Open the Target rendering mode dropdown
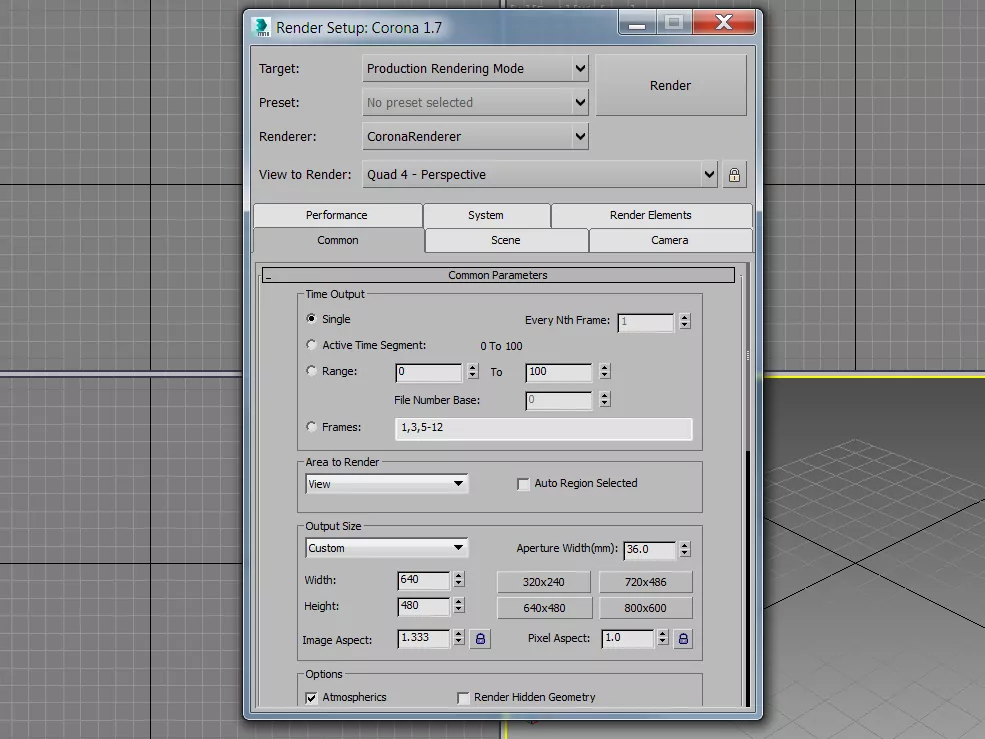This screenshot has height=739, width=985. 475,69
